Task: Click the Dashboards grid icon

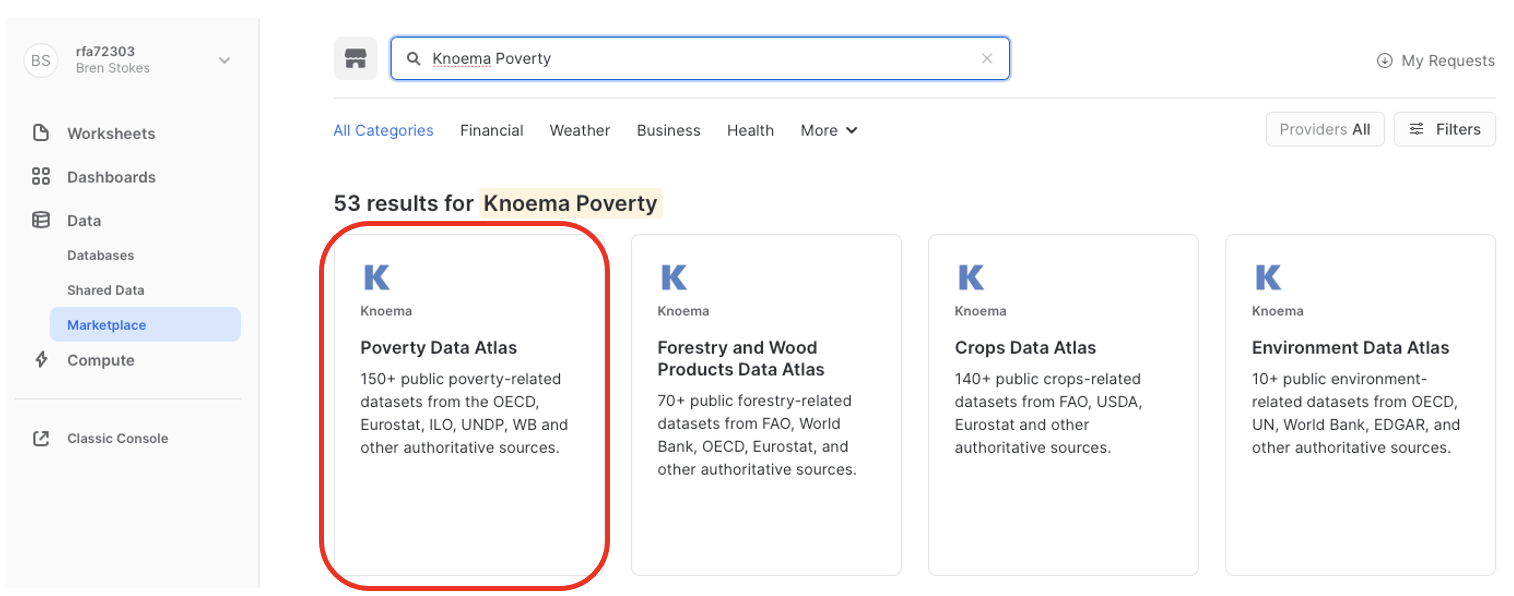Action: [41, 177]
